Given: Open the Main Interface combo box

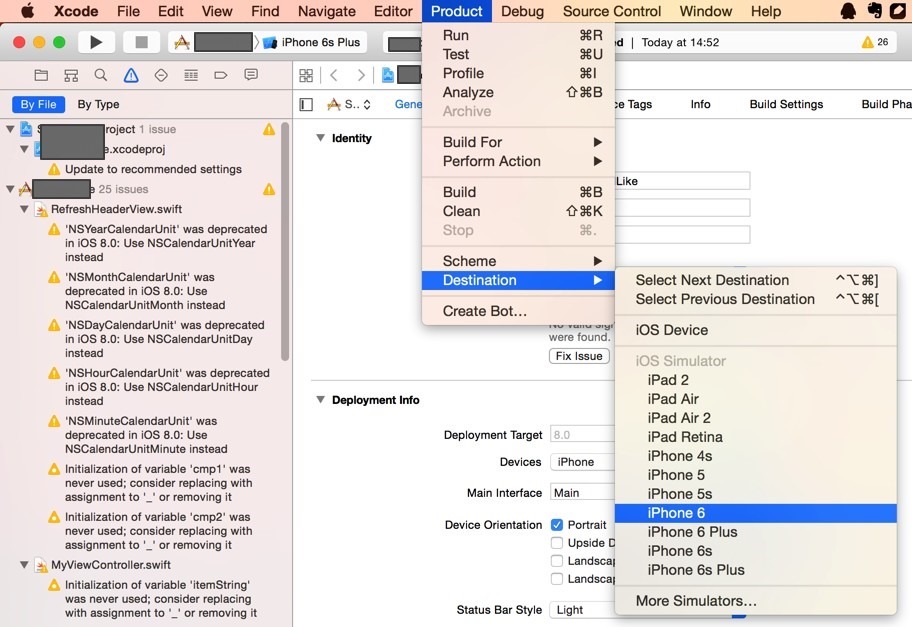Looking at the screenshot, I should pyautogui.click(x=582, y=493).
